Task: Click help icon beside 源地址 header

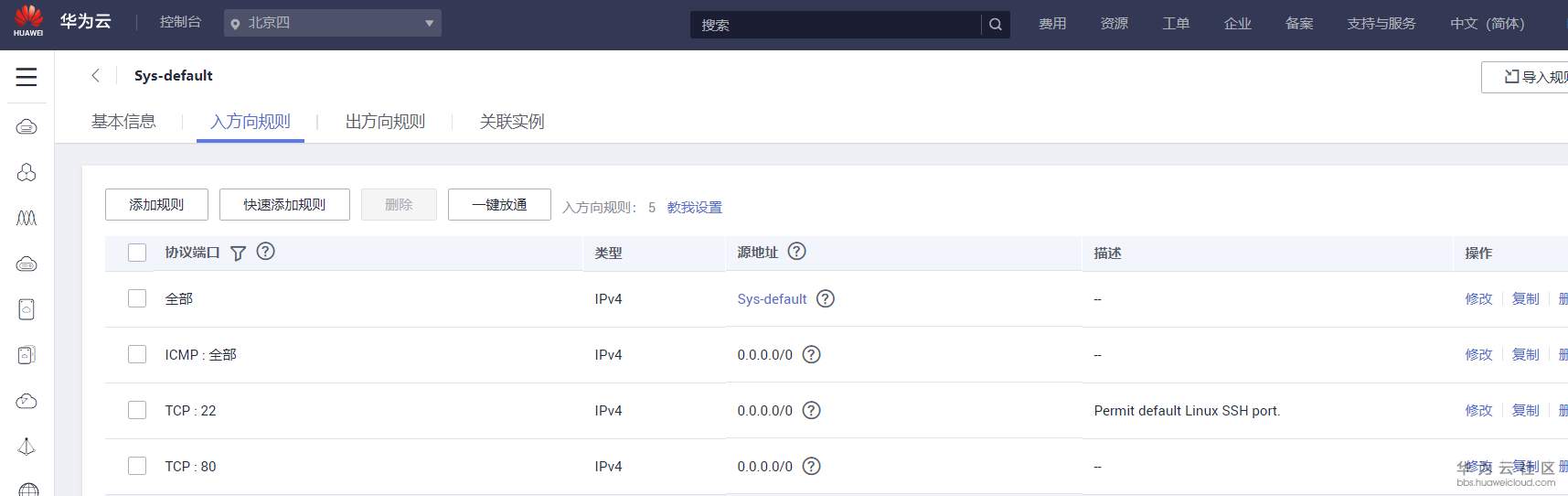Action: 796,252
